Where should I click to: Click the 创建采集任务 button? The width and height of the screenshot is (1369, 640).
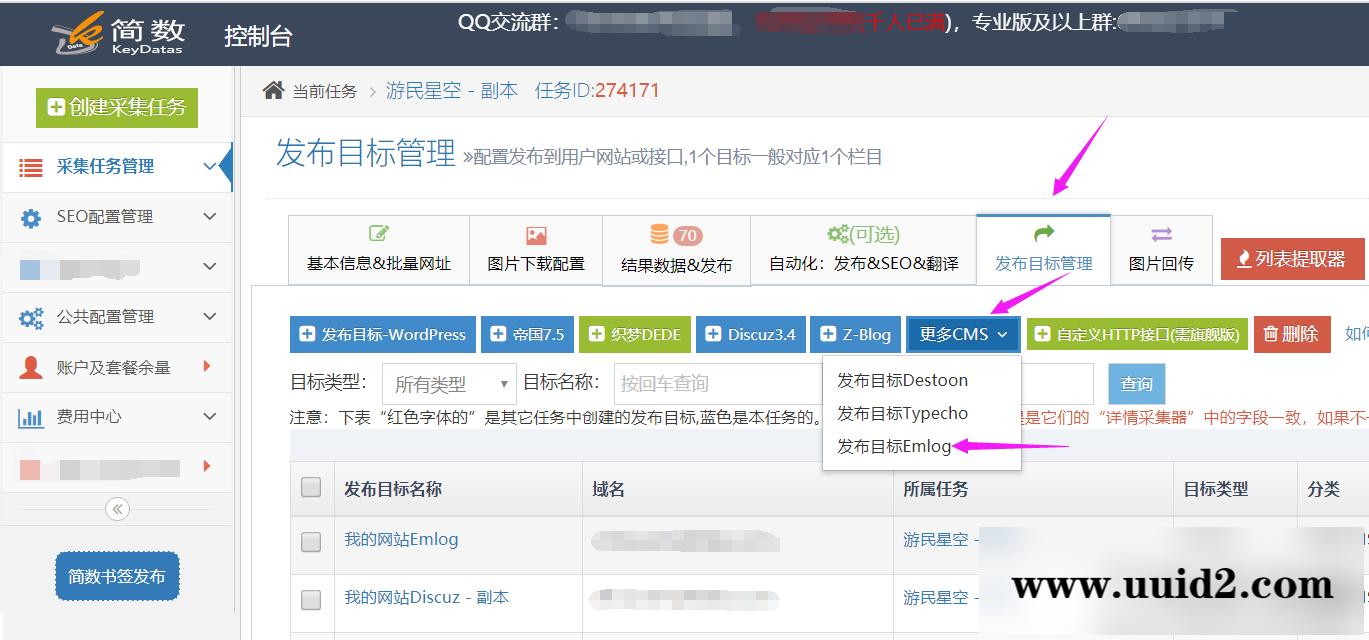pyautogui.click(x=117, y=107)
